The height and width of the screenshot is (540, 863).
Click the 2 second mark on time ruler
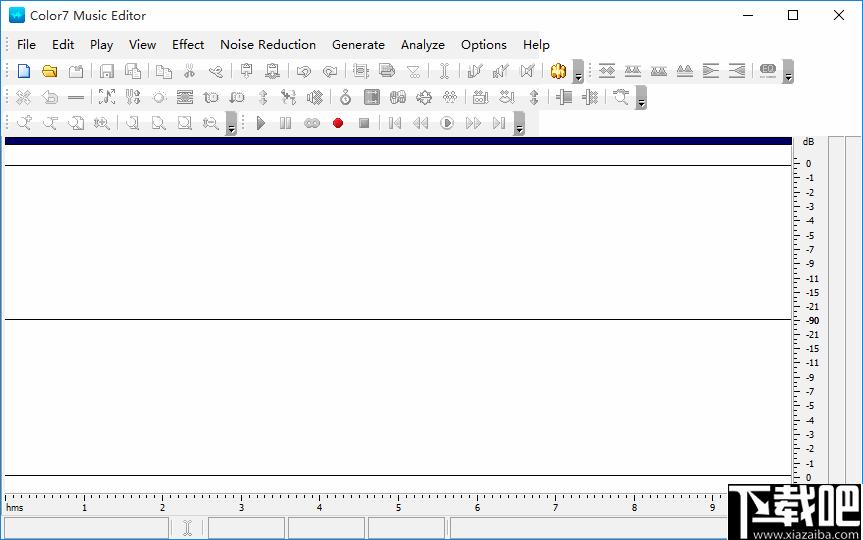(162, 507)
